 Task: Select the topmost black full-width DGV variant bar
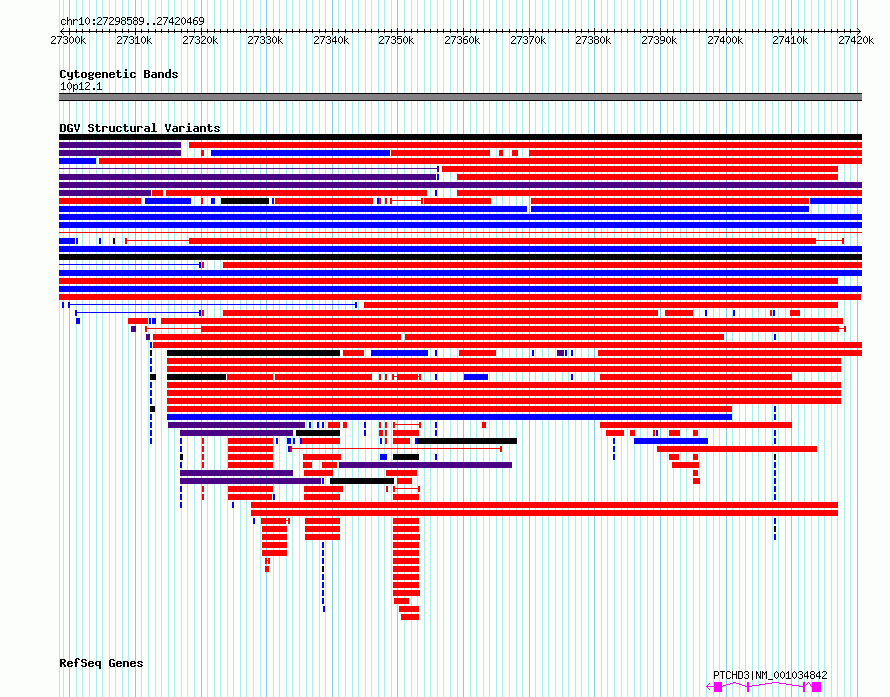(460, 137)
